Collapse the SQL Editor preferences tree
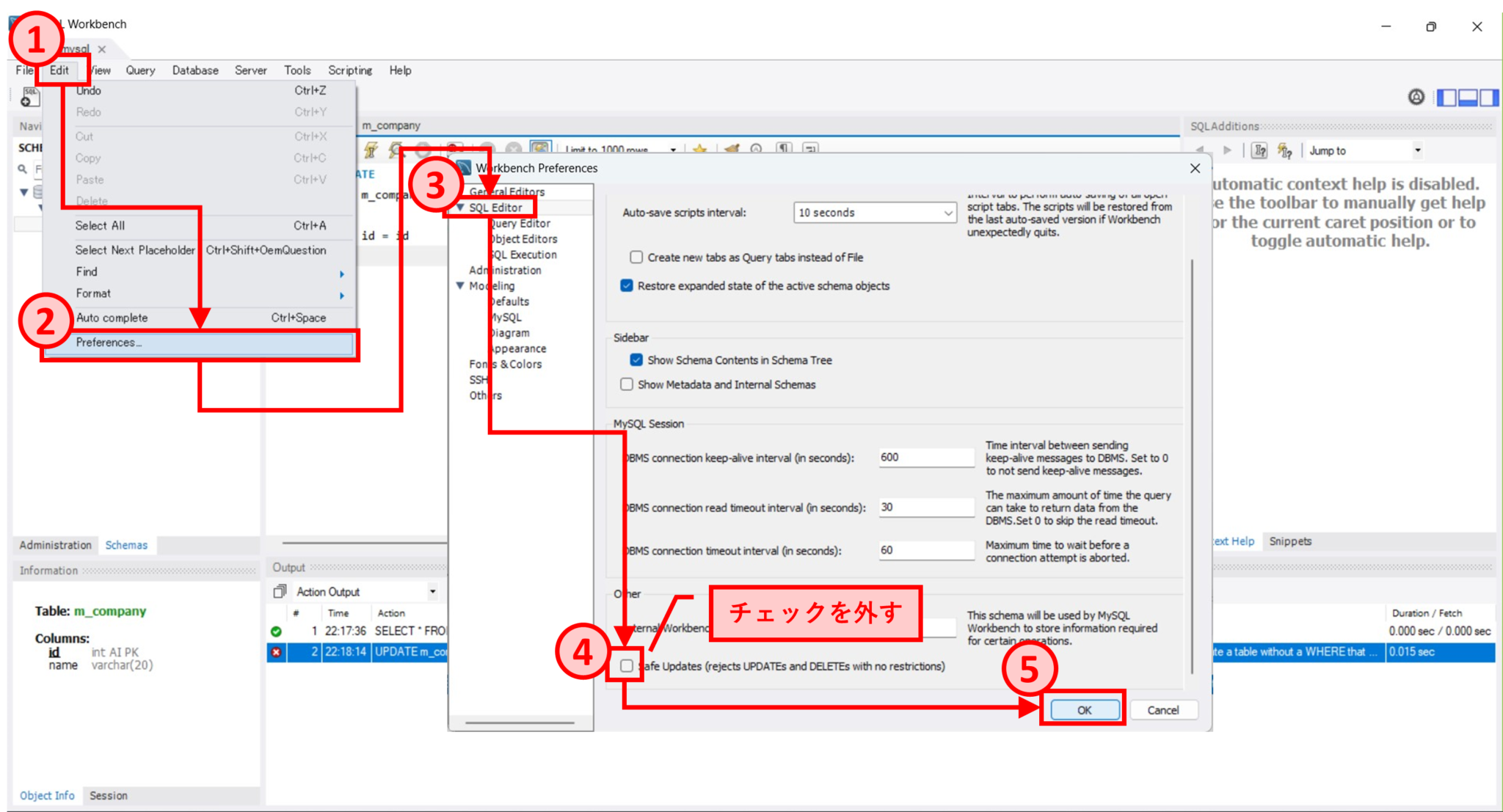 [460, 208]
